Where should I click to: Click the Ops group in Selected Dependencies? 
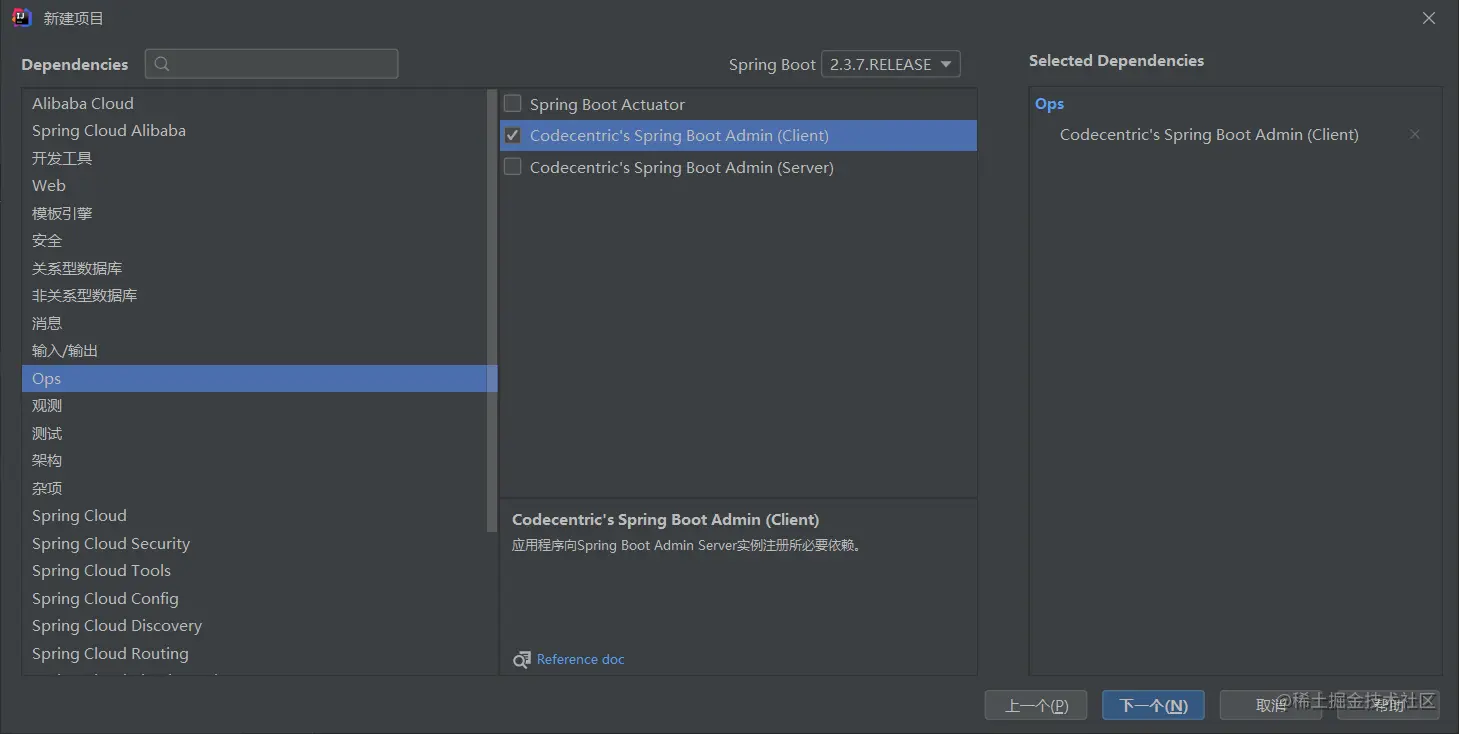1049,104
